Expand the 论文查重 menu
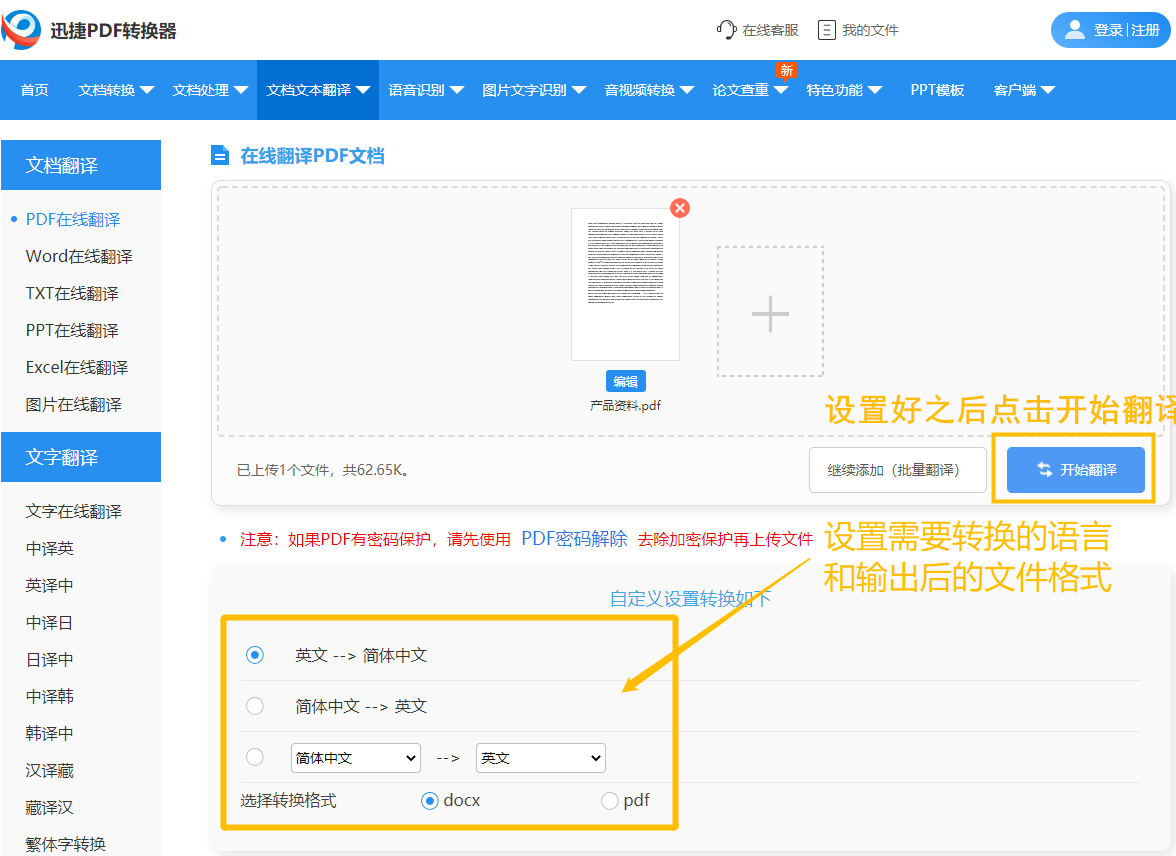 click(x=750, y=90)
